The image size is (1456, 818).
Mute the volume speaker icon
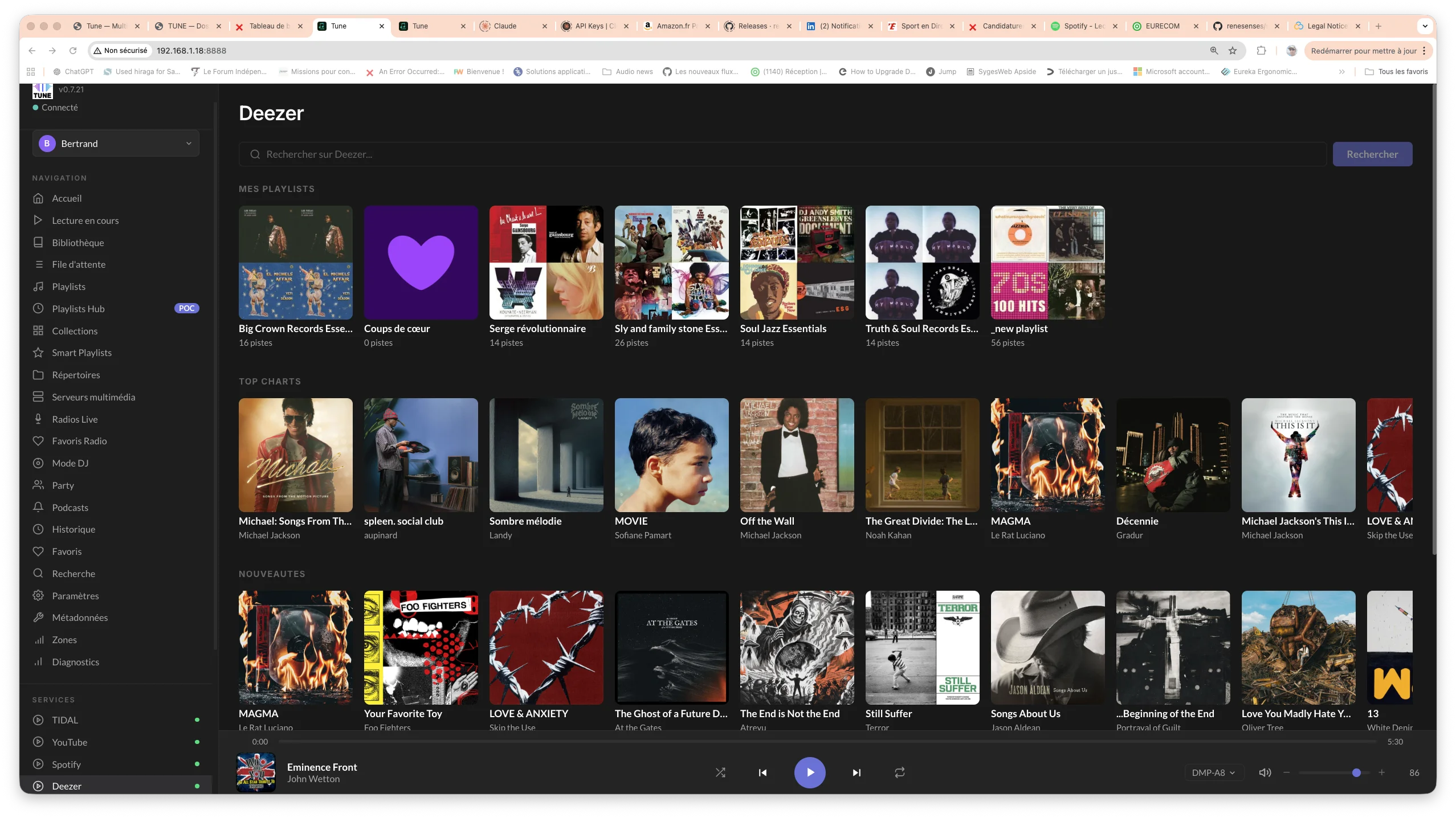pyautogui.click(x=1265, y=772)
